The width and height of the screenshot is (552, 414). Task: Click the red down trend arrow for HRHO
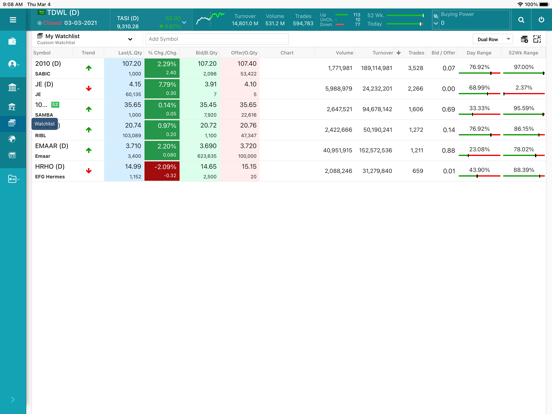click(x=89, y=171)
